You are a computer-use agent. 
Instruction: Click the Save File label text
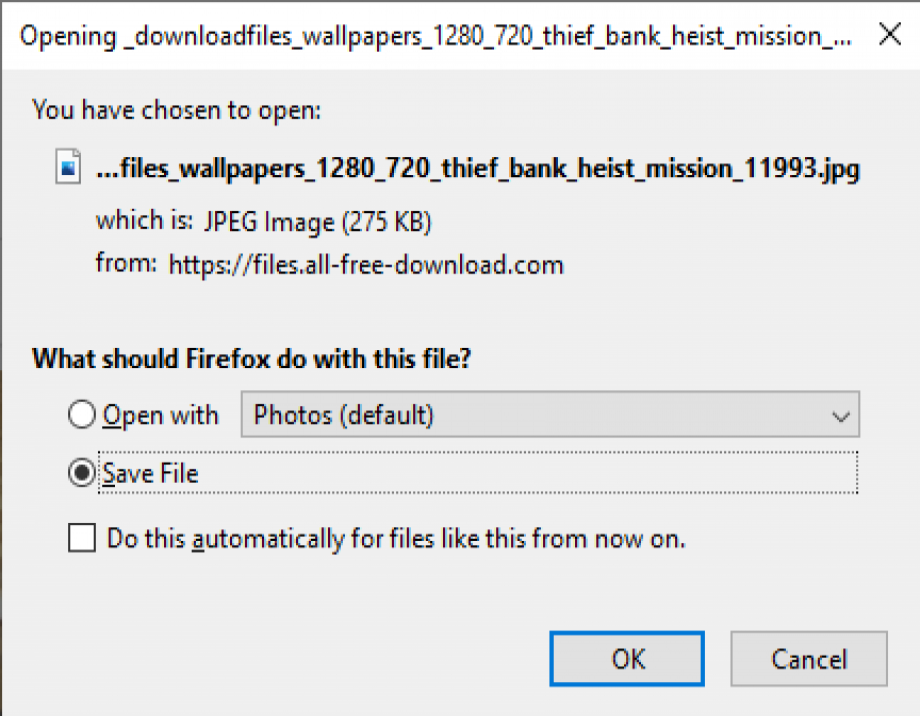151,473
